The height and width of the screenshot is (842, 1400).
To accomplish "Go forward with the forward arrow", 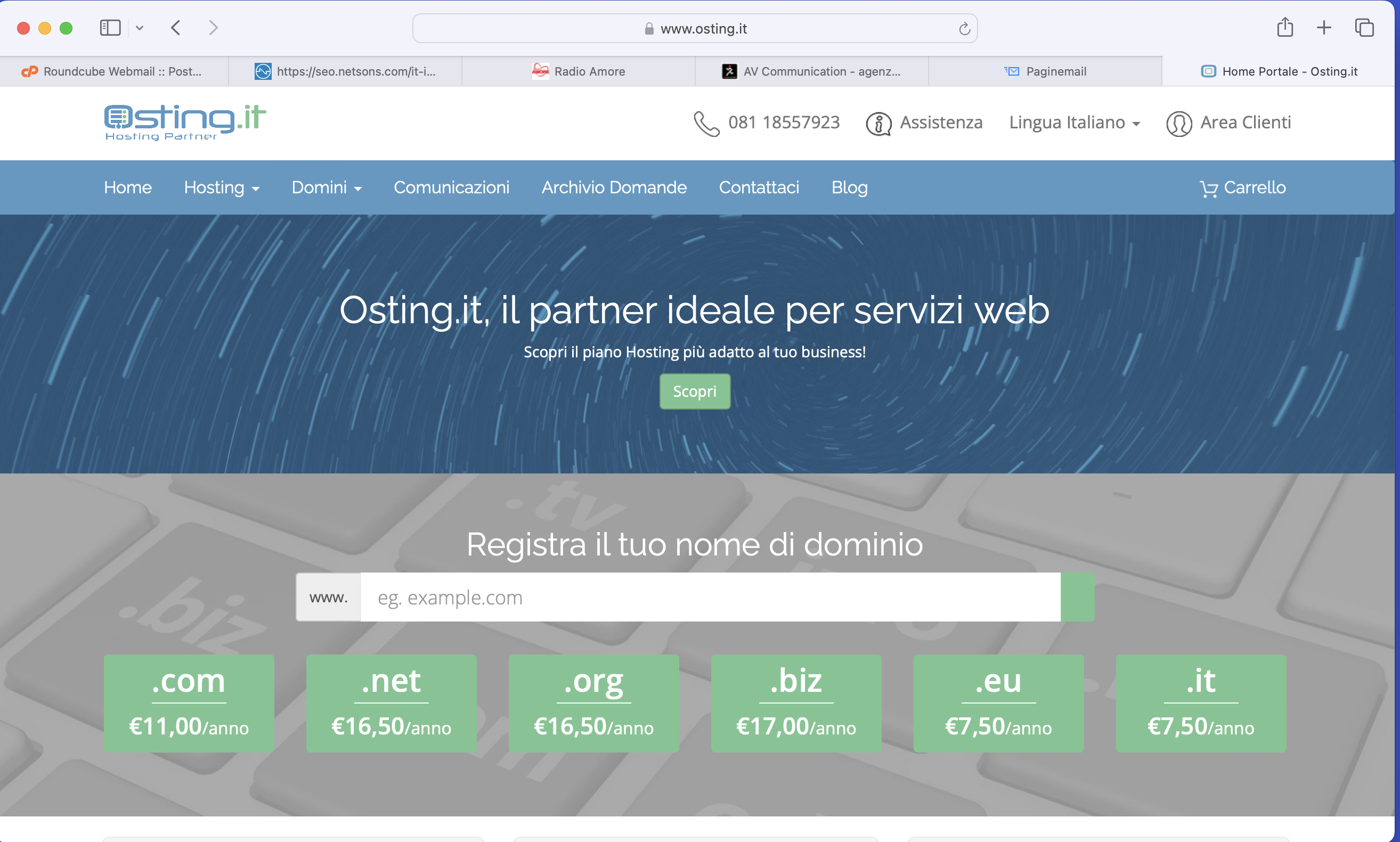I will click(214, 28).
